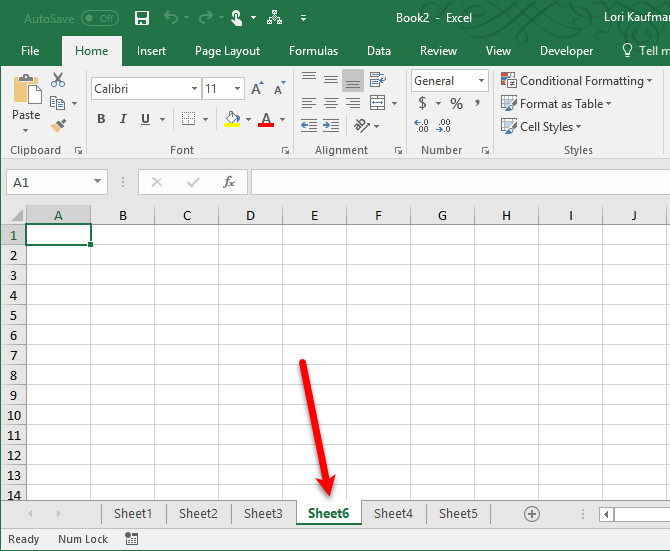Click the Merge & Center icon
Image resolution: width=670 pixels, height=551 pixels.
point(377,103)
